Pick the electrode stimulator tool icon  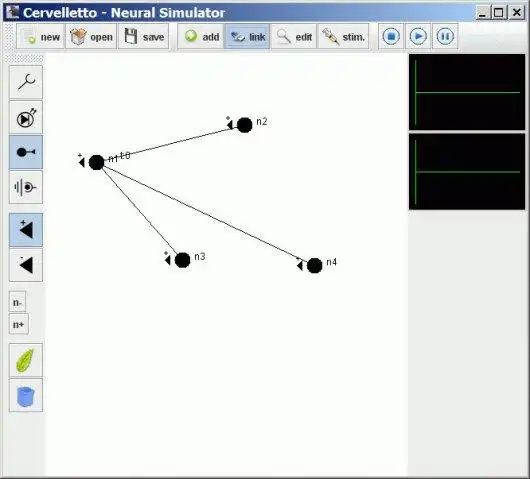pos(26,187)
